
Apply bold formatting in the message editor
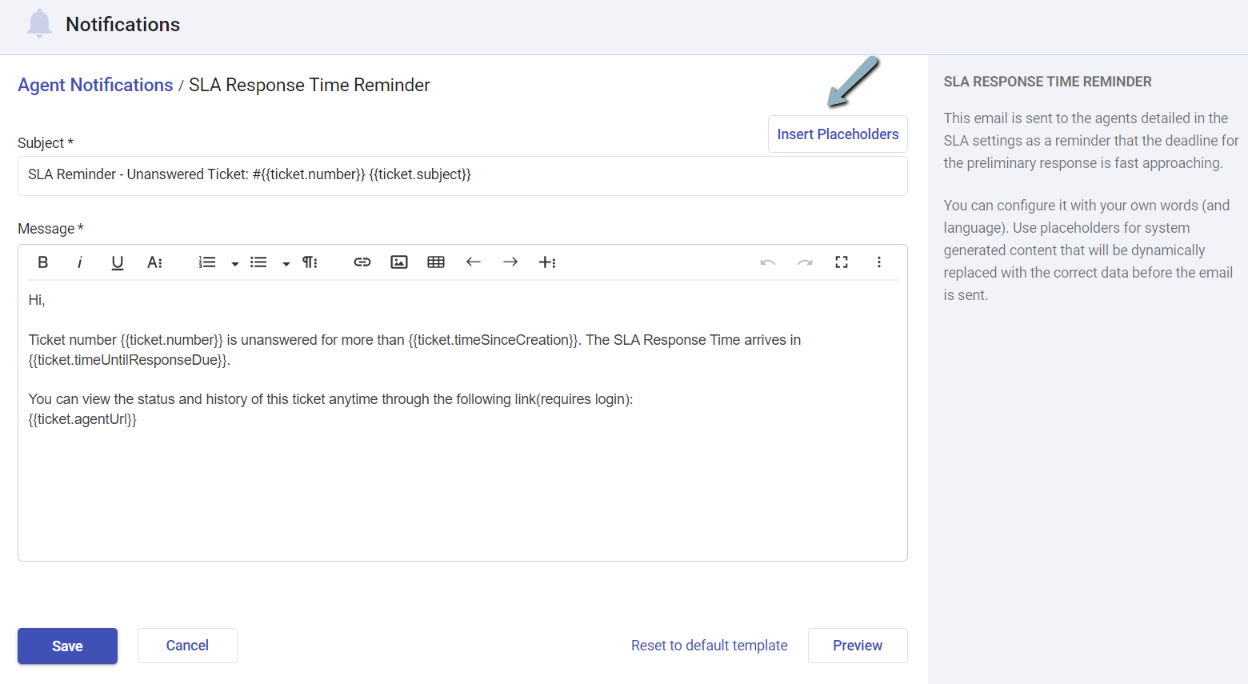[43, 261]
